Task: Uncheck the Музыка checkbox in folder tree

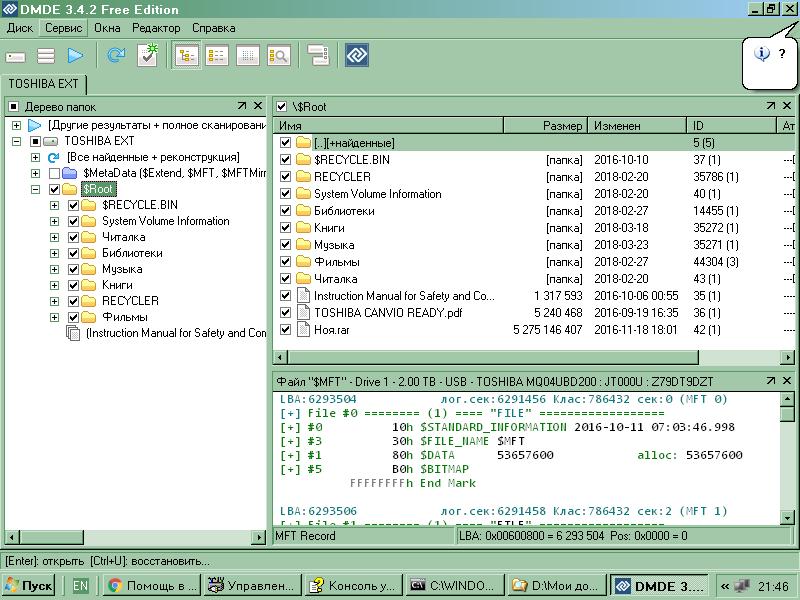Action: [74, 269]
